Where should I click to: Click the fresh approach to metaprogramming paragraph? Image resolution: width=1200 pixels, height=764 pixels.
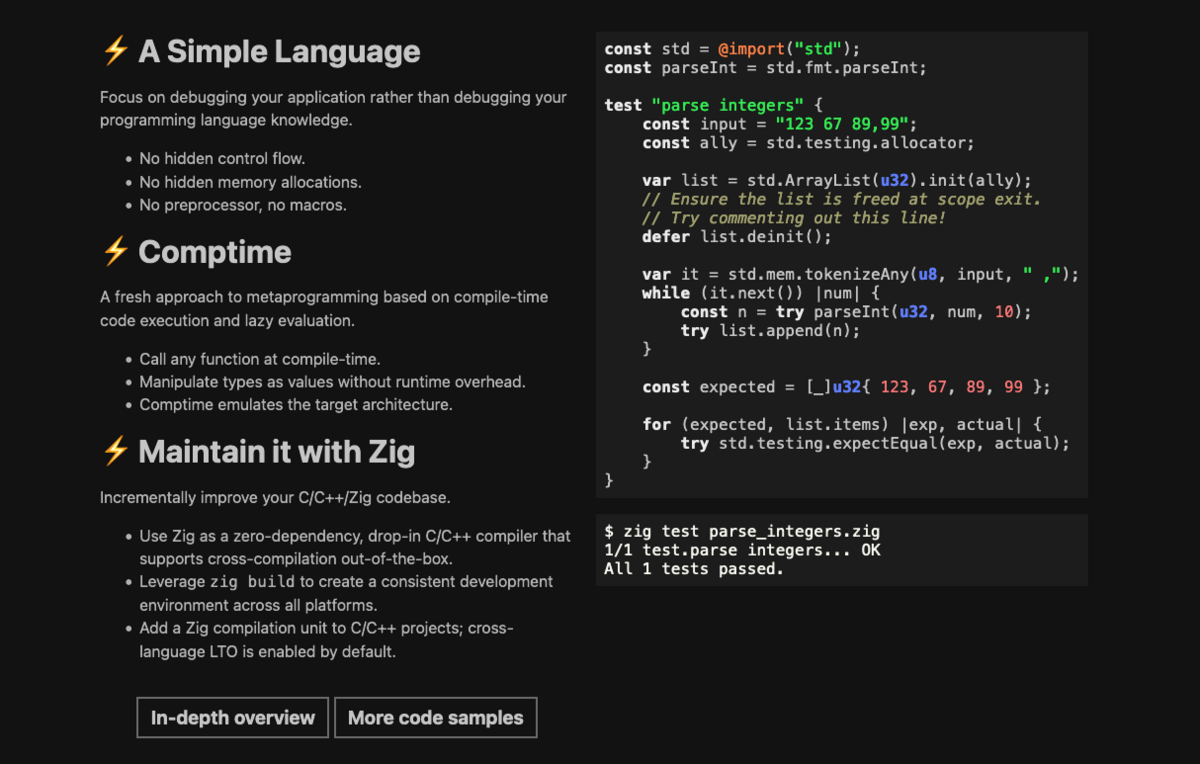pos(324,309)
